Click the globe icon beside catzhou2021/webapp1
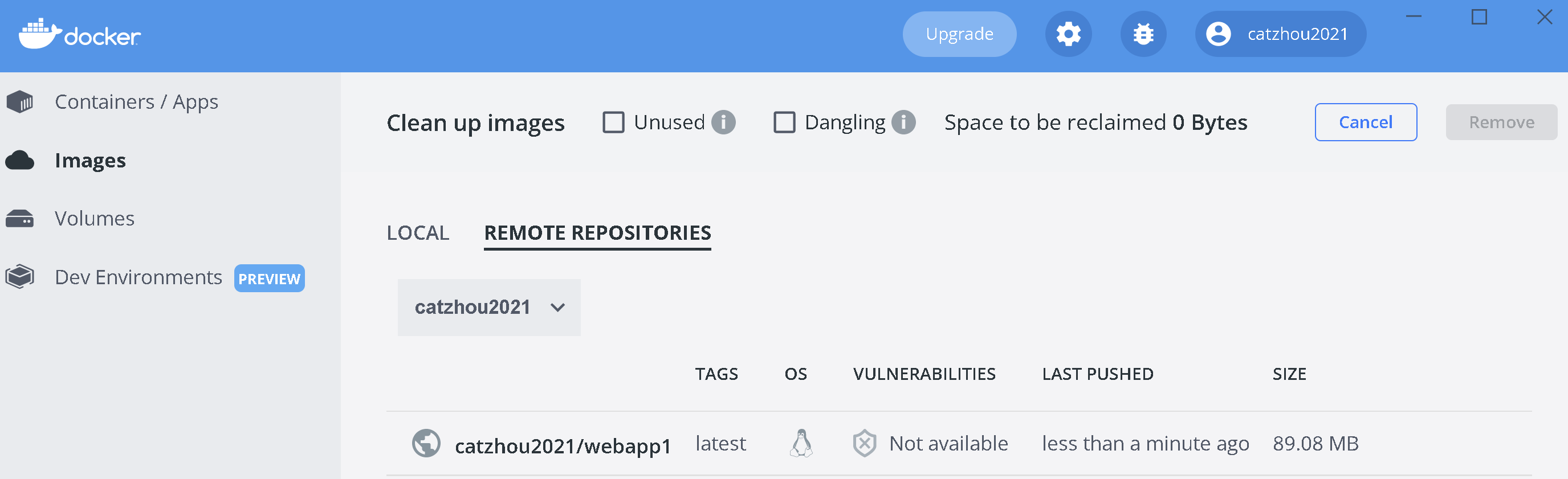Viewport: 1568px width, 479px height. [426, 443]
